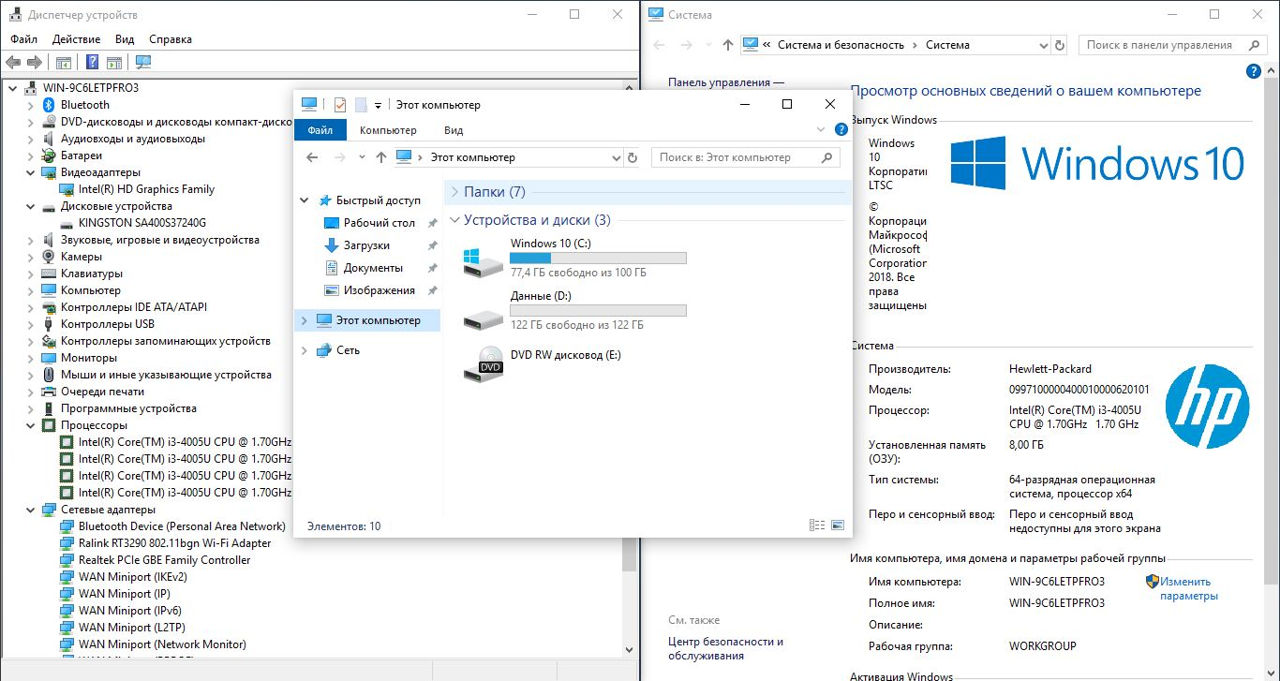Click the blue Help icon in Device Manager toolbar
Image resolution: width=1280 pixels, height=681 pixels.
tap(92, 62)
